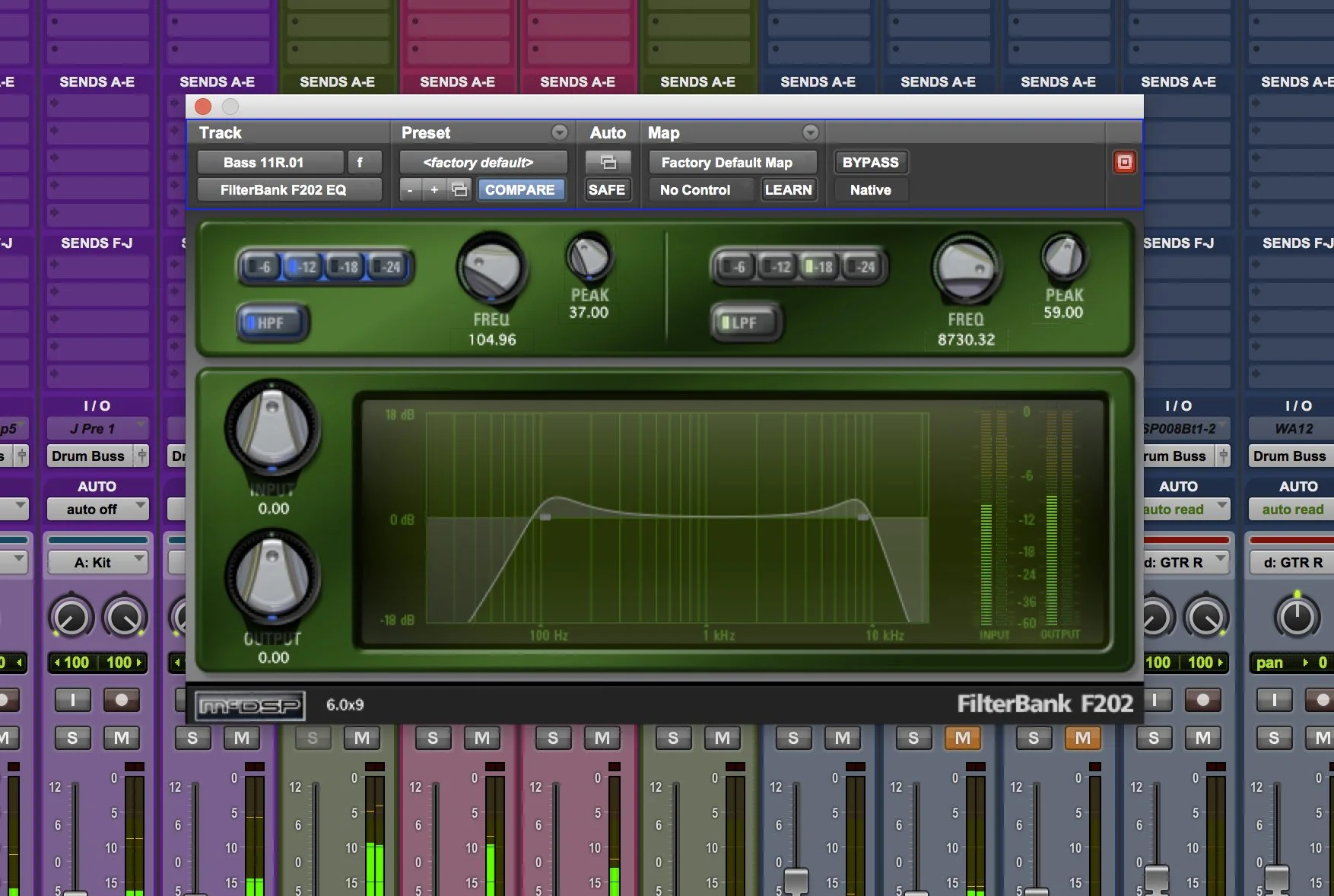Viewport: 1334px width, 896px height.
Task: Select LPF slope -18 button
Action: click(x=821, y=267)
